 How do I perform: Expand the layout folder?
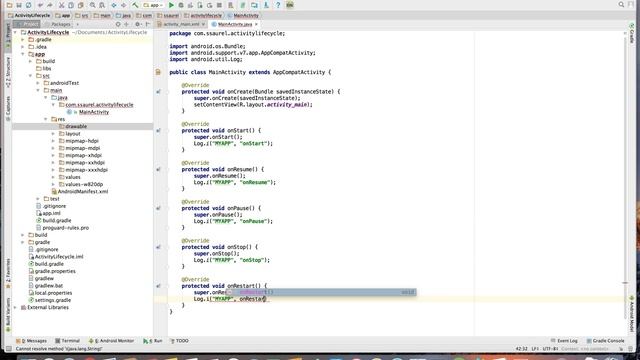[x=53, y=134]
